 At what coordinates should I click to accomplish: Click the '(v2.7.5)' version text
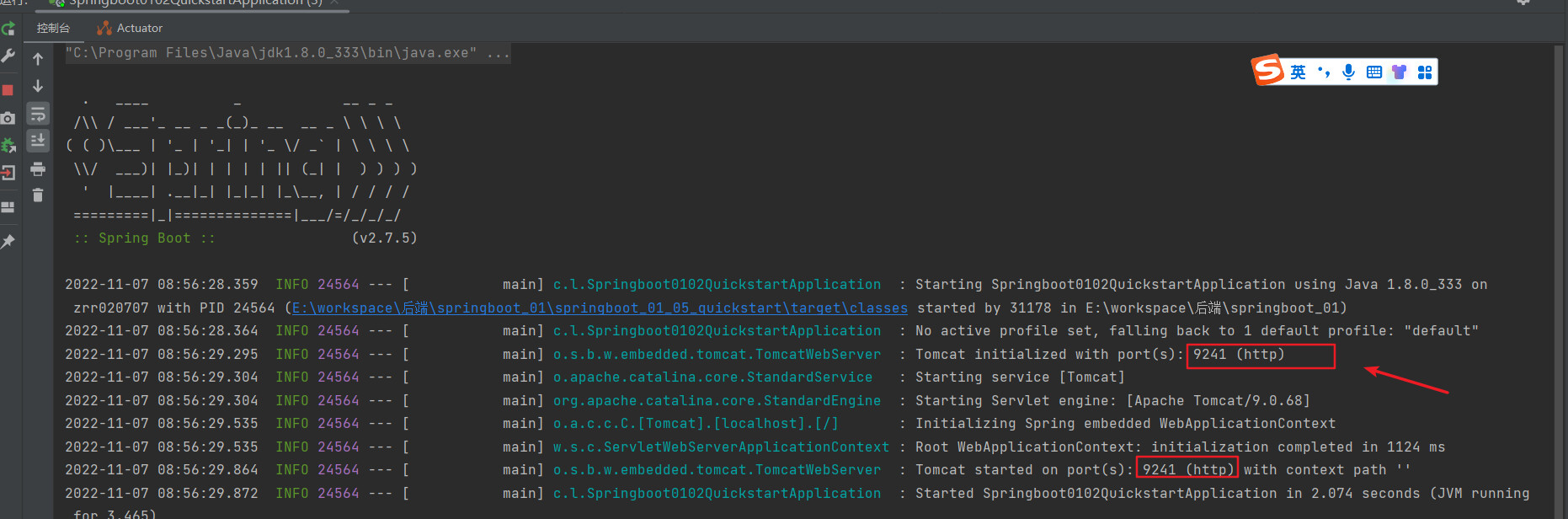point(384,238)
